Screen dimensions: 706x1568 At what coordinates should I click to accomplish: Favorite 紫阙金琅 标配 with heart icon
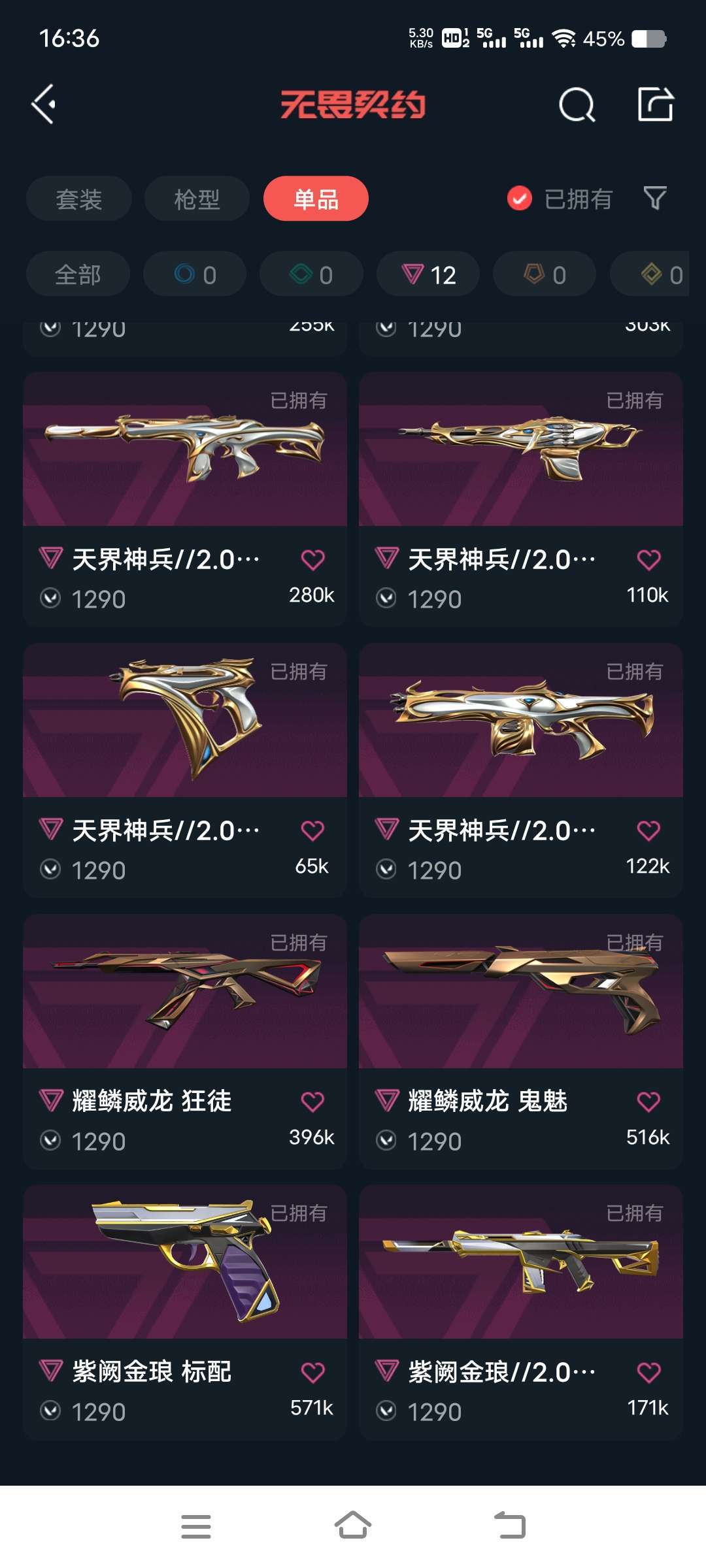point(312,1372)
